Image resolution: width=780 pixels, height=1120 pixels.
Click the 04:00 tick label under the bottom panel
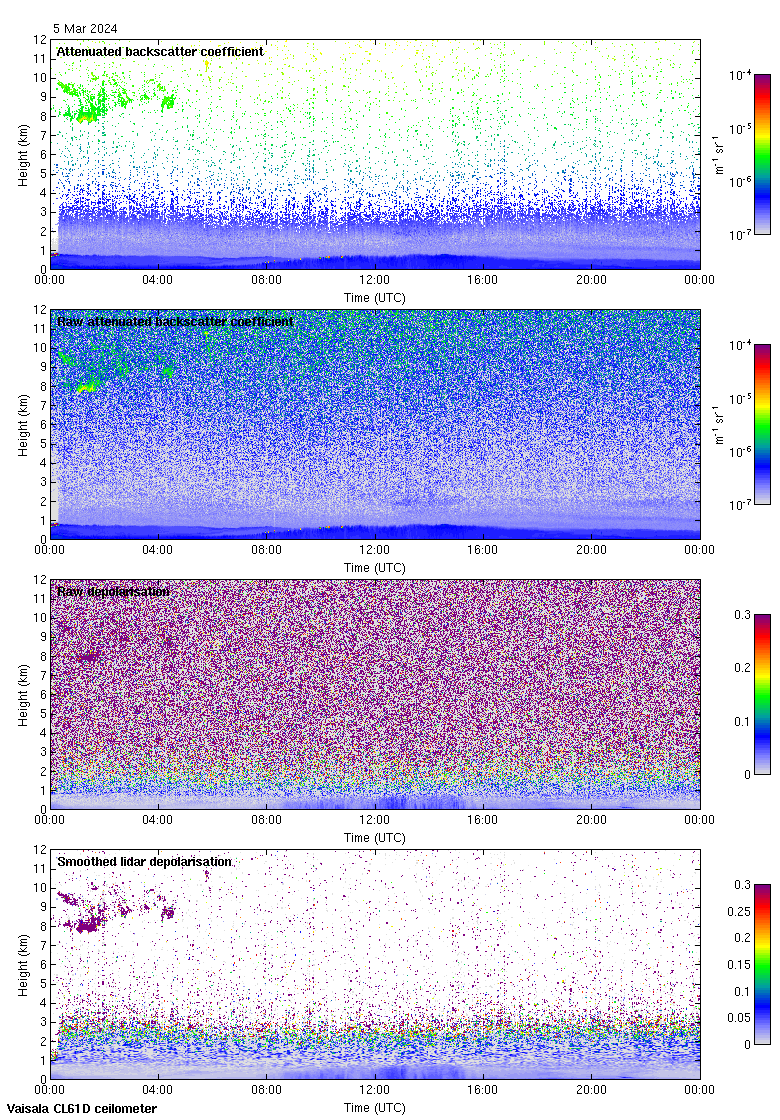pyautogui.click(x=158, y=1091)
